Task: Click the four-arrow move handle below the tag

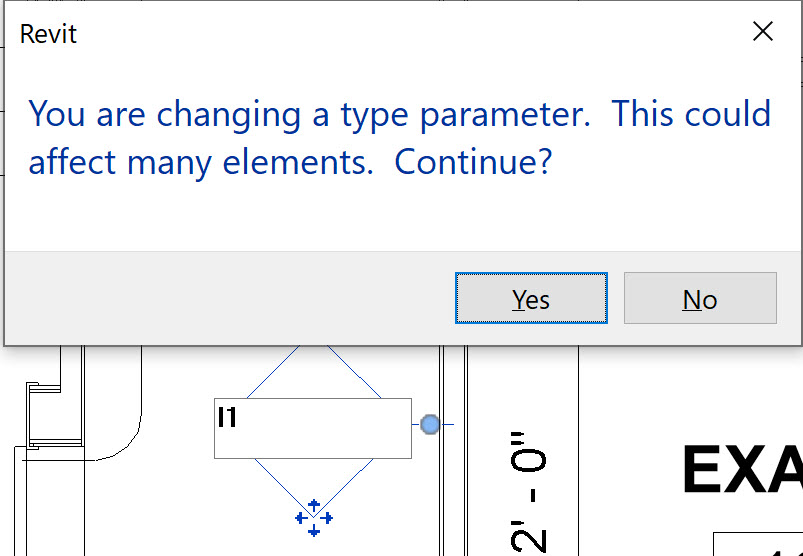Action: point(314,518)
